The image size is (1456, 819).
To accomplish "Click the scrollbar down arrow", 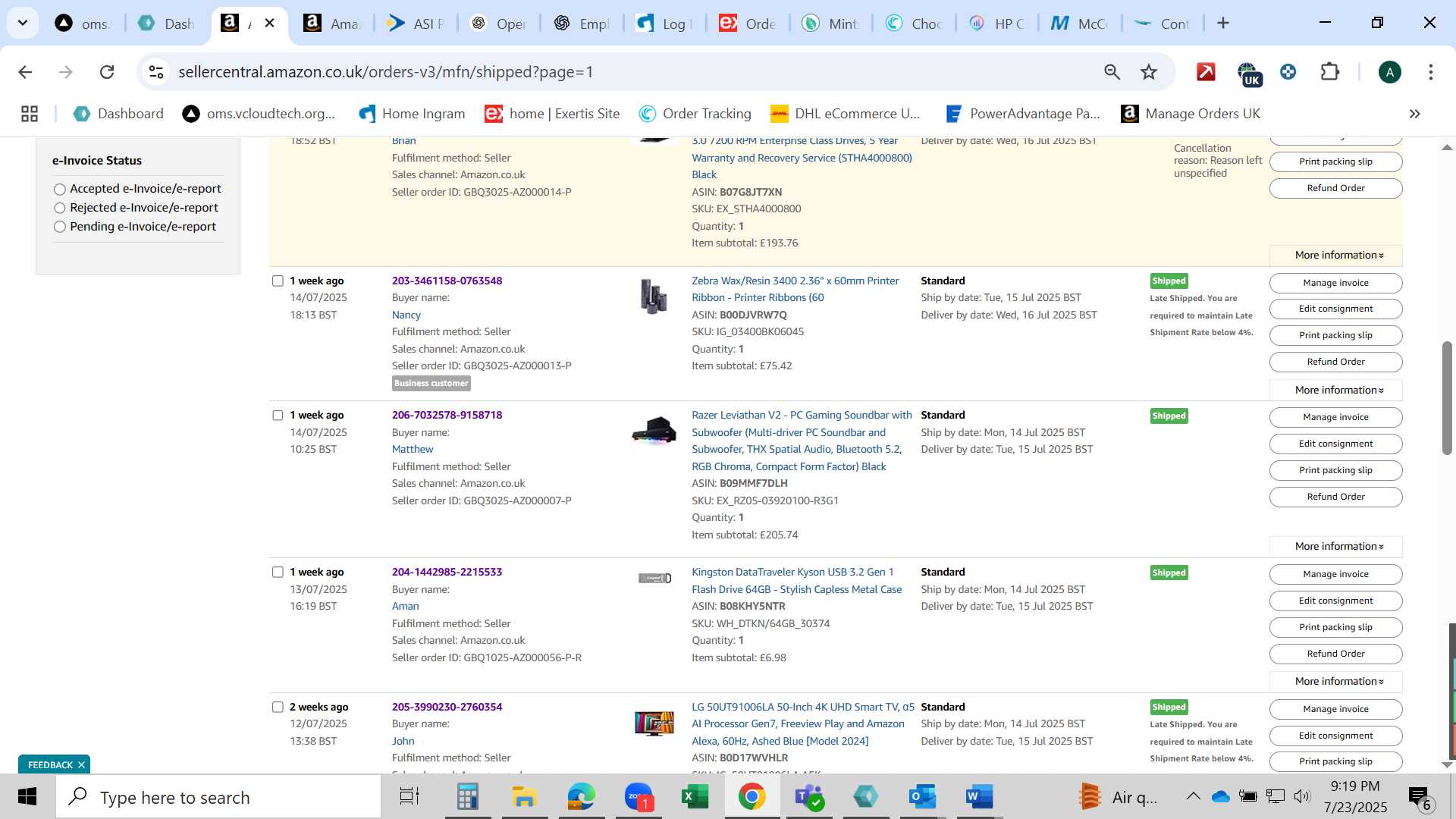I will click(1447, 764).
